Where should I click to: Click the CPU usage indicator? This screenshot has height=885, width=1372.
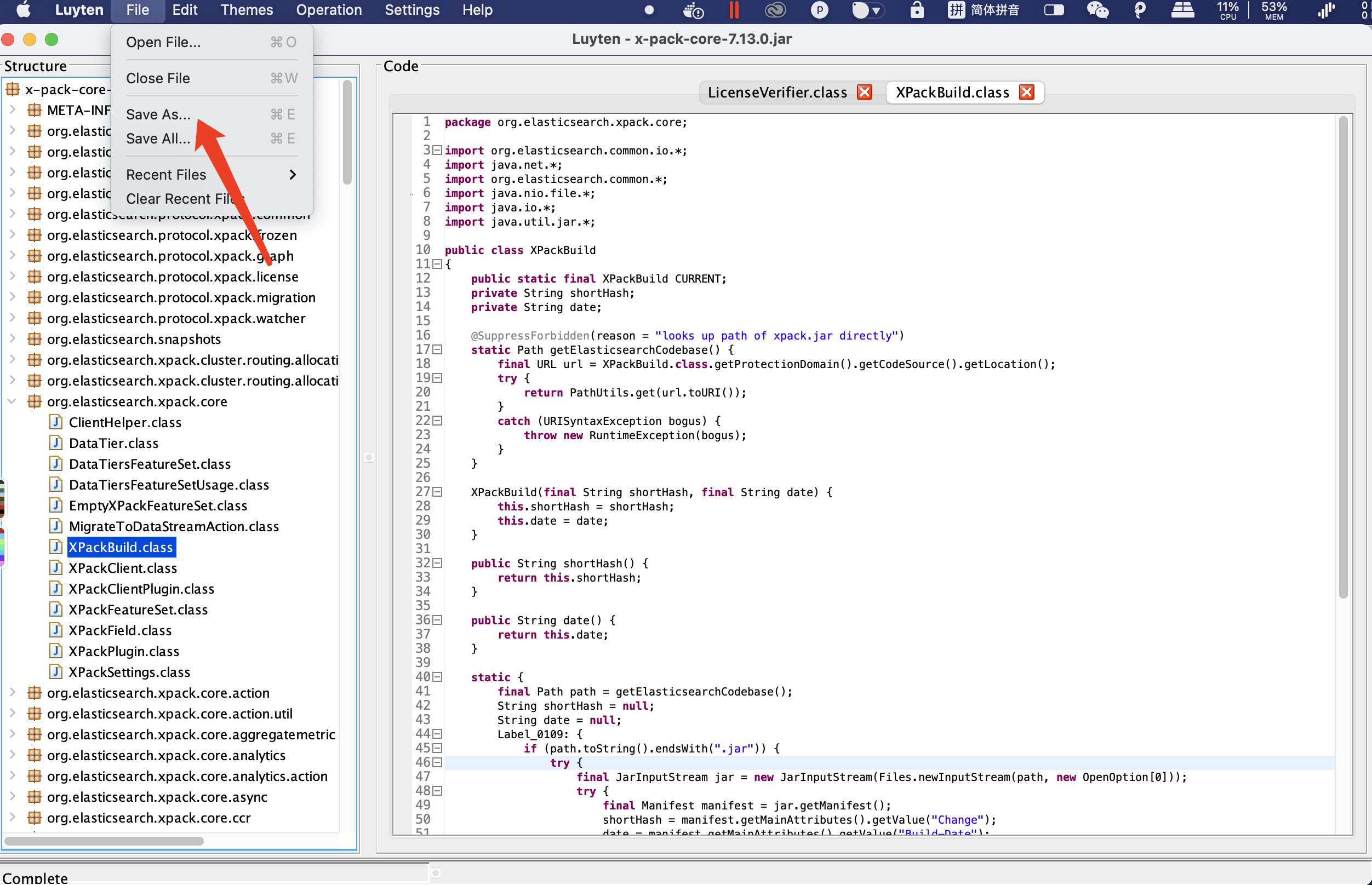[x=1228, y=10]
